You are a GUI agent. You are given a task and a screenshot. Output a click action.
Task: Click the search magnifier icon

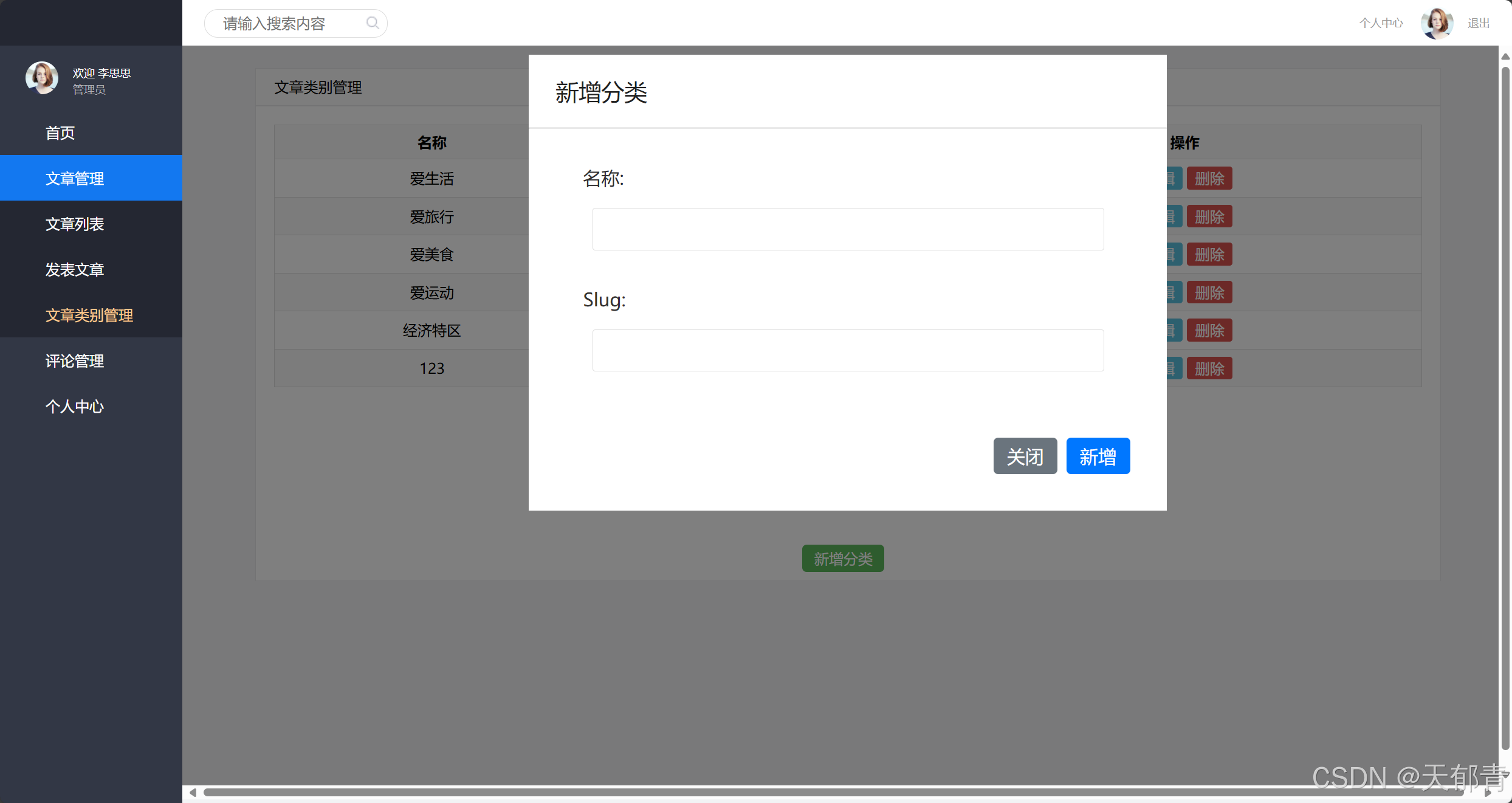coord(373,23)
